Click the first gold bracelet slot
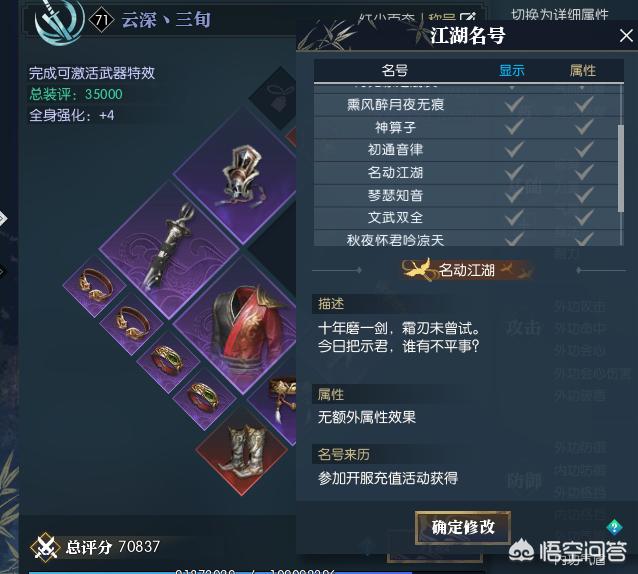Viewport: 638px width, 574px height. 95,286
